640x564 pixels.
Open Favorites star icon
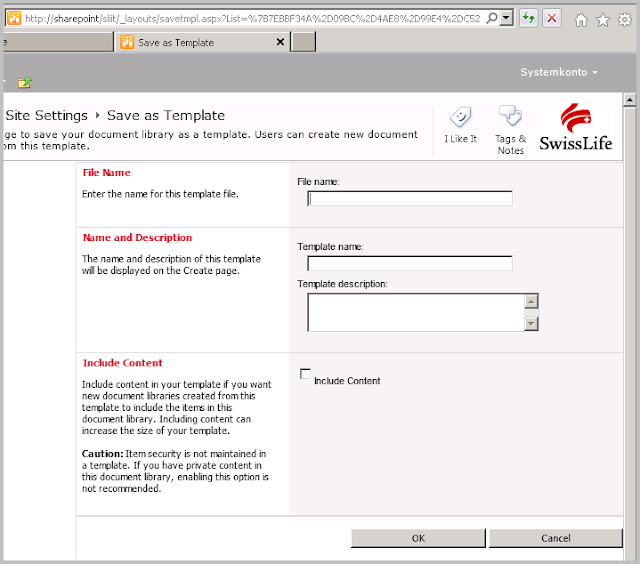point(603,19)
